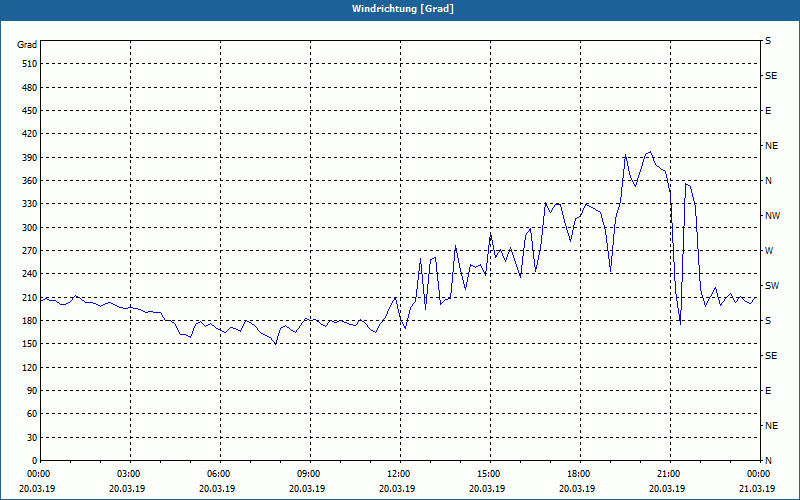800x500 pixels.
Task: Select the "N" compass label on the 0 gridline
Action: [x=768, y=461]
